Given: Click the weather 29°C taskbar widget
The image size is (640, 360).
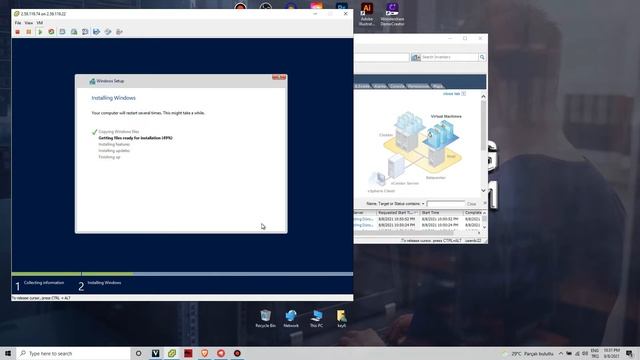Looking at the screenshot, I should tap(529, 353).
